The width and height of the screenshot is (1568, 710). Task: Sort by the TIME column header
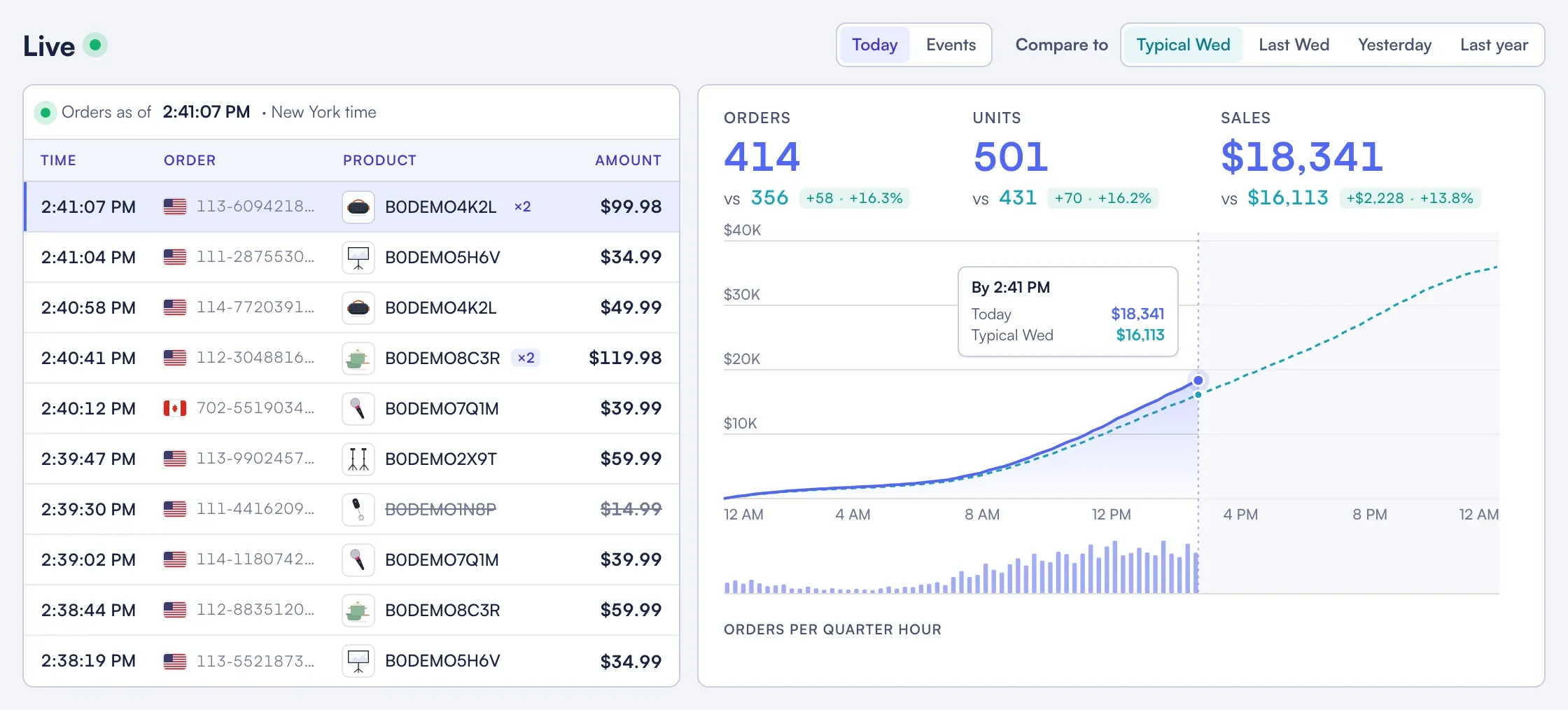58,160
